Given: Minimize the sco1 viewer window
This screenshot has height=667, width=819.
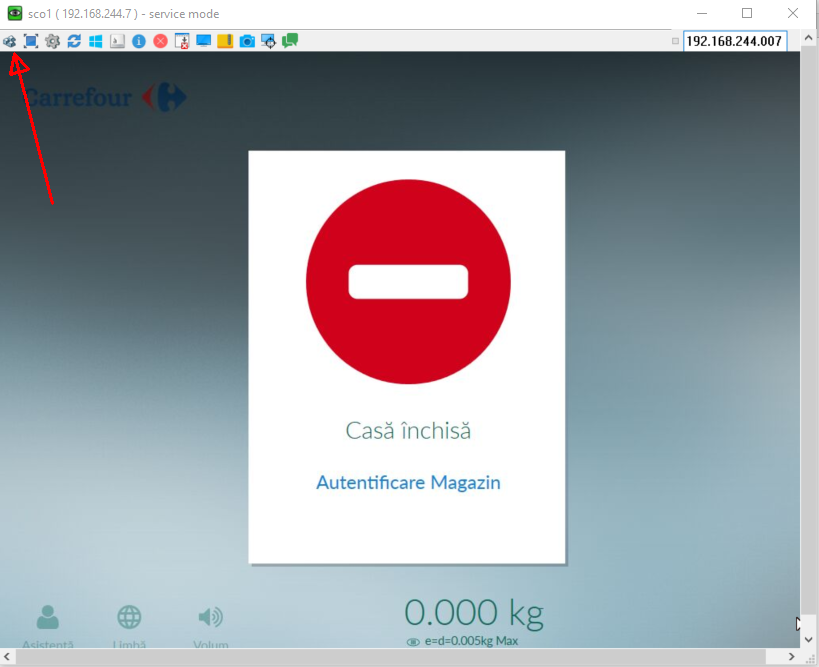Looking at the screenshot, I should [x=702, y=14].
